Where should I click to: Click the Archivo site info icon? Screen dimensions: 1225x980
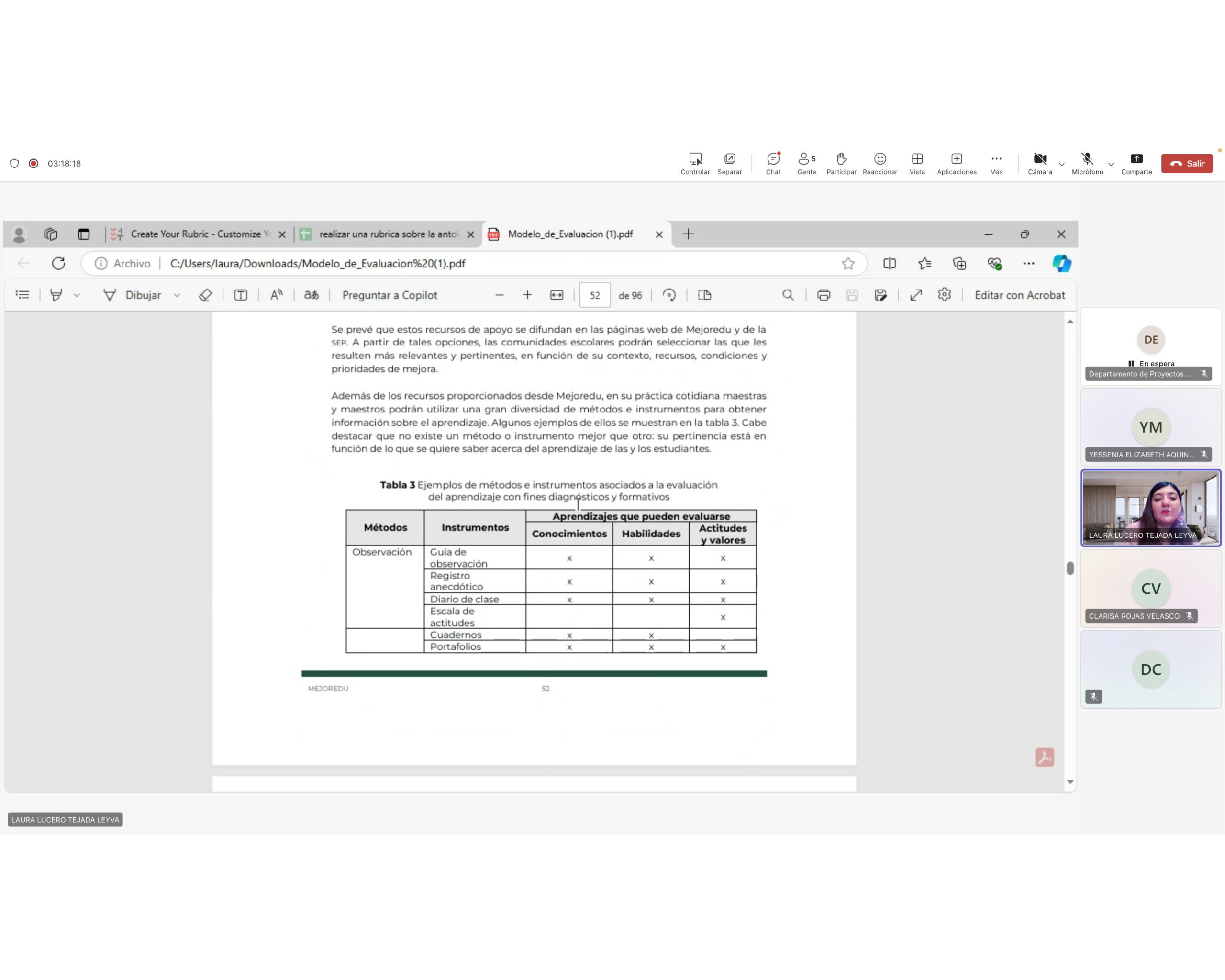click(100, 263)
